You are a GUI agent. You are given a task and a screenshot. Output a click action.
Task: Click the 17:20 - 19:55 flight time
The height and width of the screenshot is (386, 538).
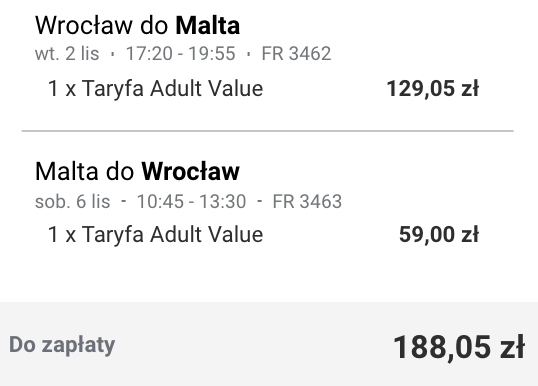pyautogui.click(x=180, y=54)
